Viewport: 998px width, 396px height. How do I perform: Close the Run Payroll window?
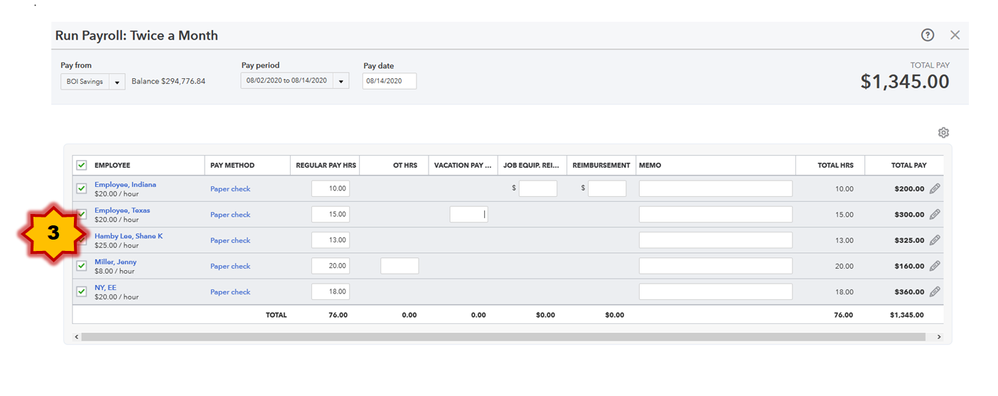click(955, 36)
